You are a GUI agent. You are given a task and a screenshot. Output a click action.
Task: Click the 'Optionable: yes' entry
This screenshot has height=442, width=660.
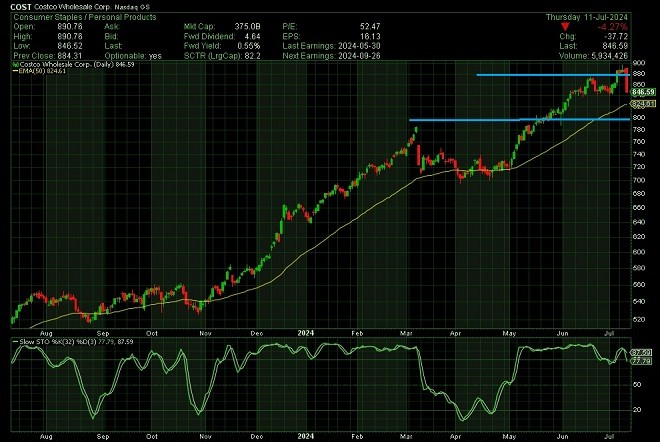[133, 56]
